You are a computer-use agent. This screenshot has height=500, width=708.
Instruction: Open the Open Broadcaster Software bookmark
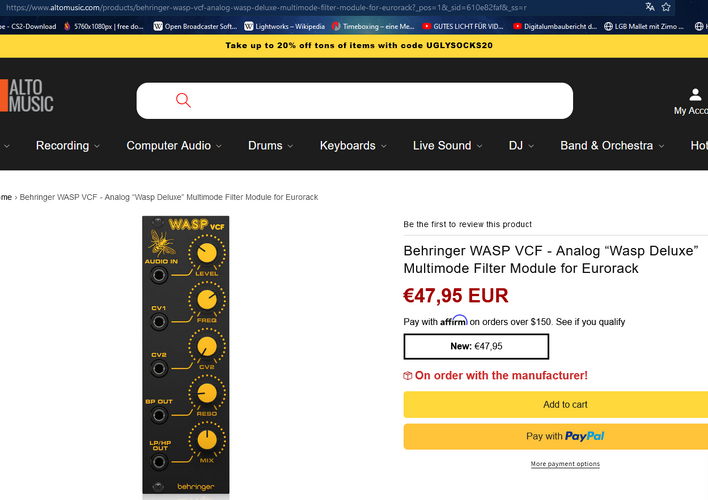coord(195,26)
